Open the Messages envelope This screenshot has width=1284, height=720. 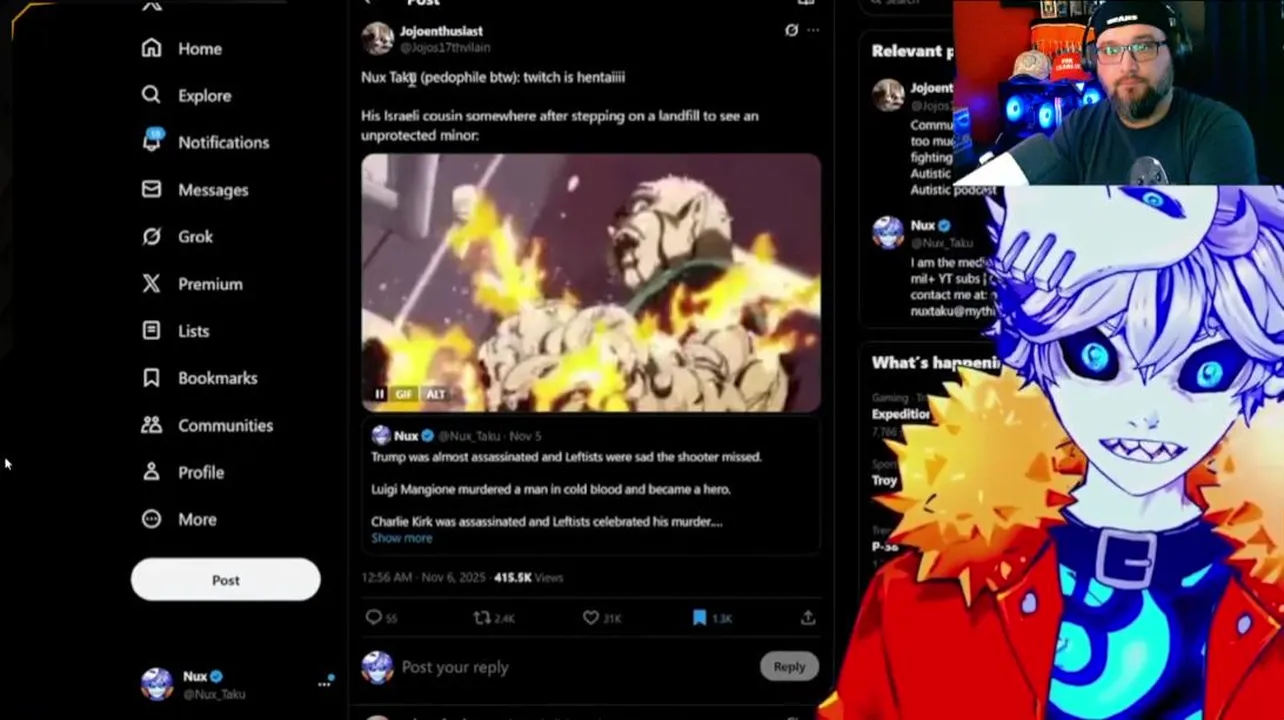(x=151, y=189)
